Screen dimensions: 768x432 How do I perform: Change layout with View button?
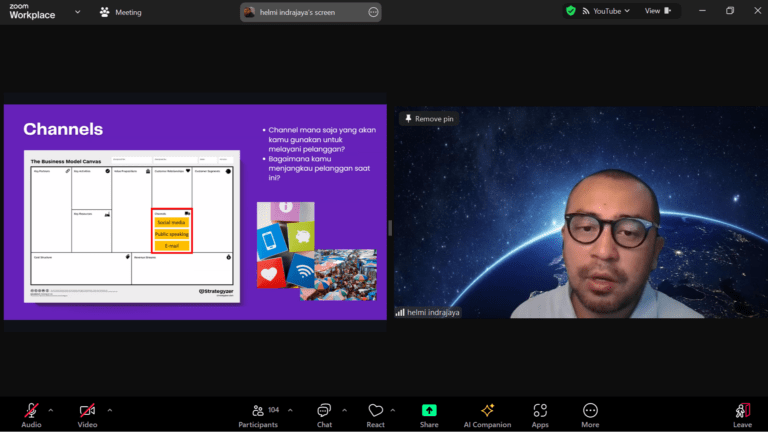click(x=657, y=11)
